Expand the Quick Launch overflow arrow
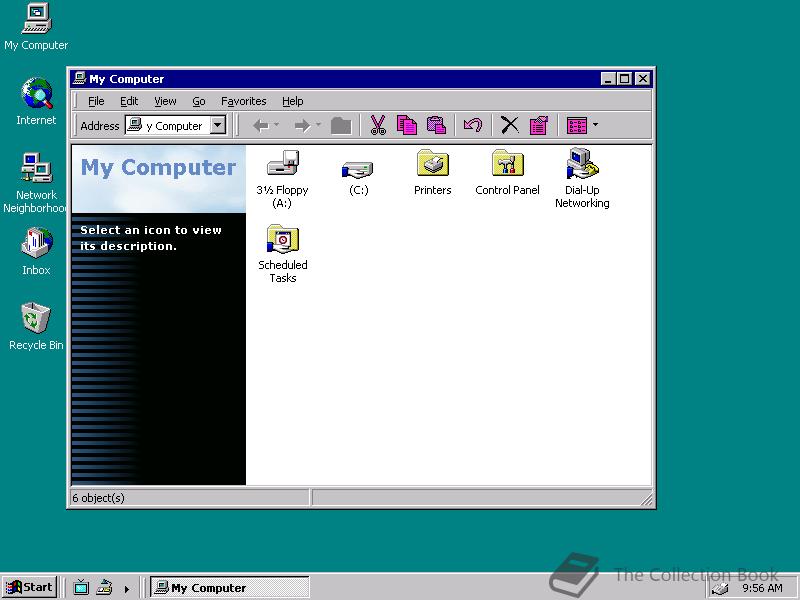Screen dimensions: 800x600 click(x=127, y=589)
